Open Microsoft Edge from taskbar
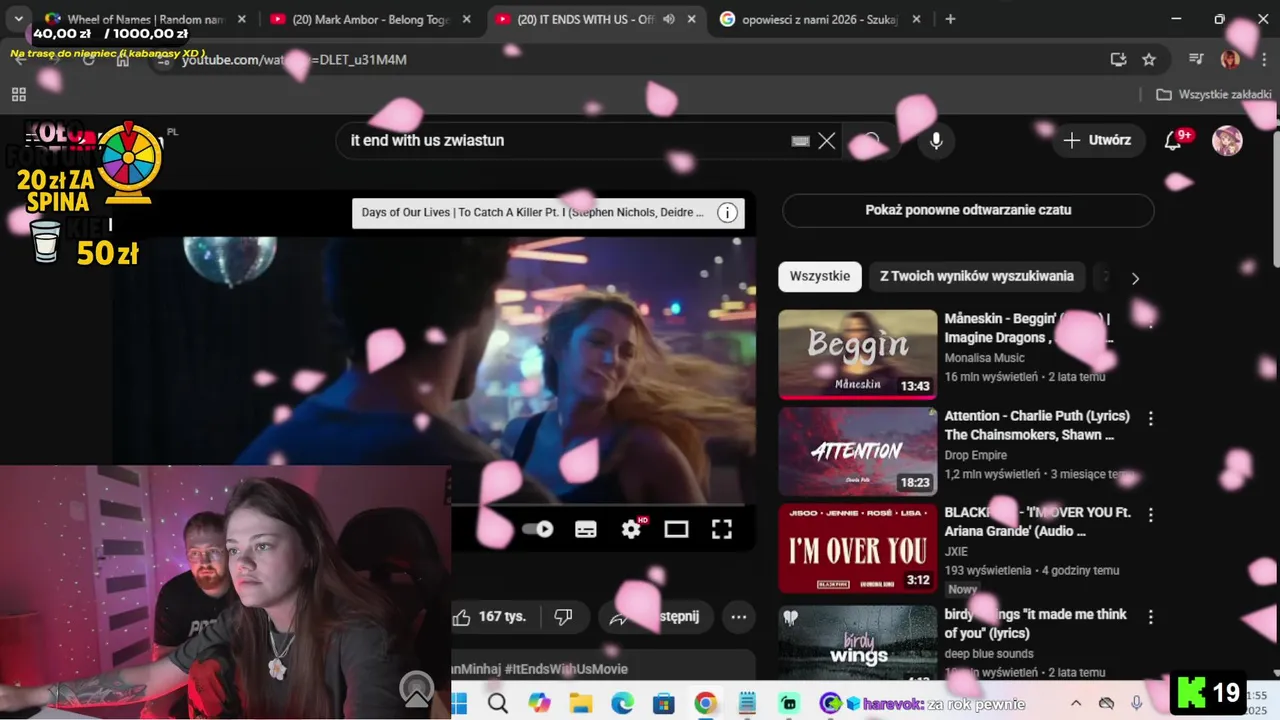This screenshot has width=1280, height=720. point(622,704)
